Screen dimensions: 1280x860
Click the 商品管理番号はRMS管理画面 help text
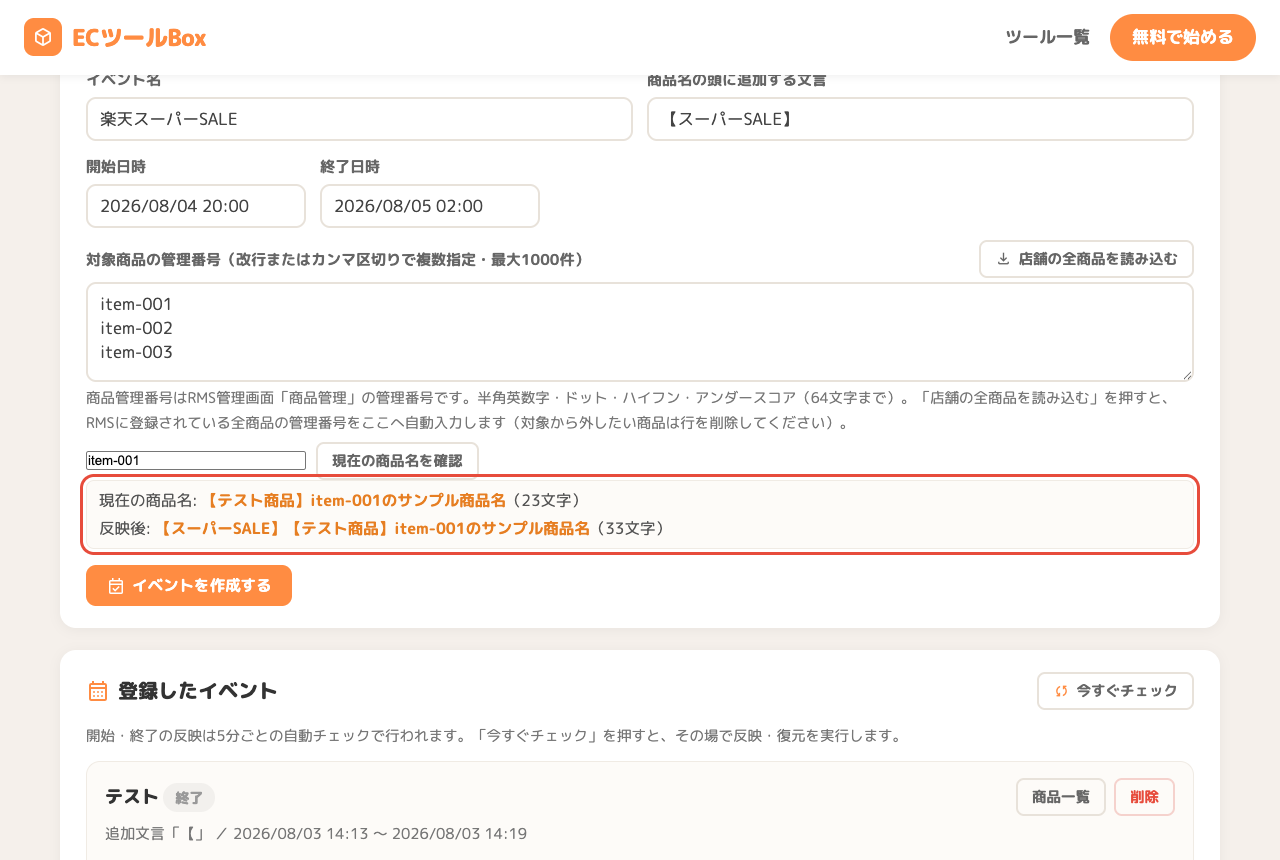[628, 410]
